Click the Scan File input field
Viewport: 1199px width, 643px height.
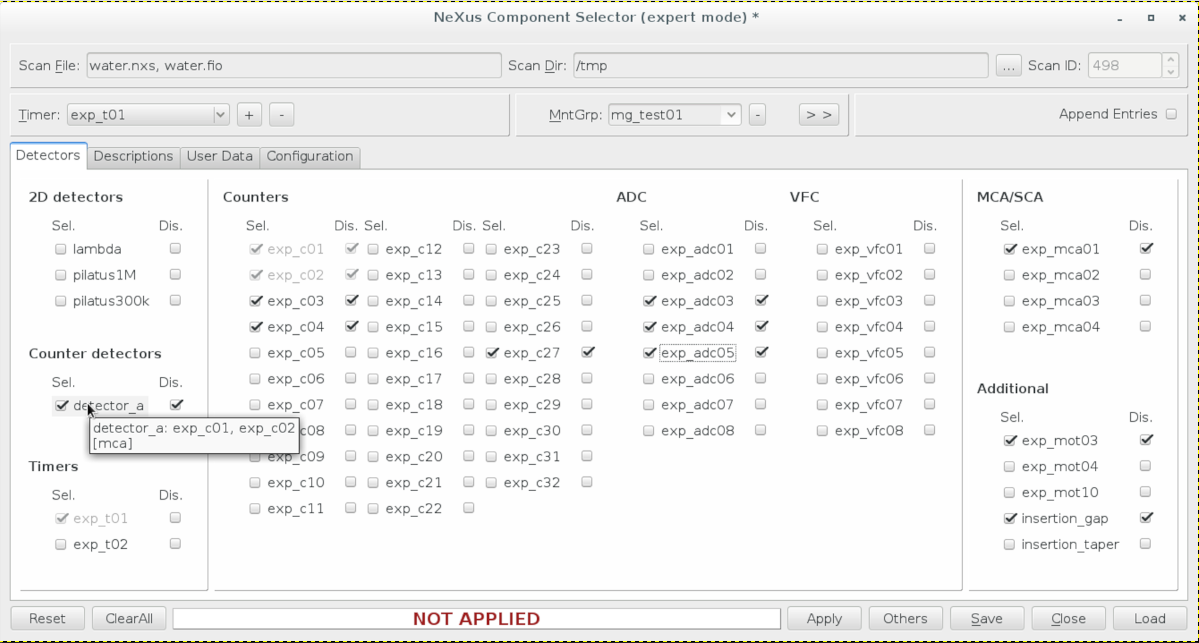click(x=294, y=66)
